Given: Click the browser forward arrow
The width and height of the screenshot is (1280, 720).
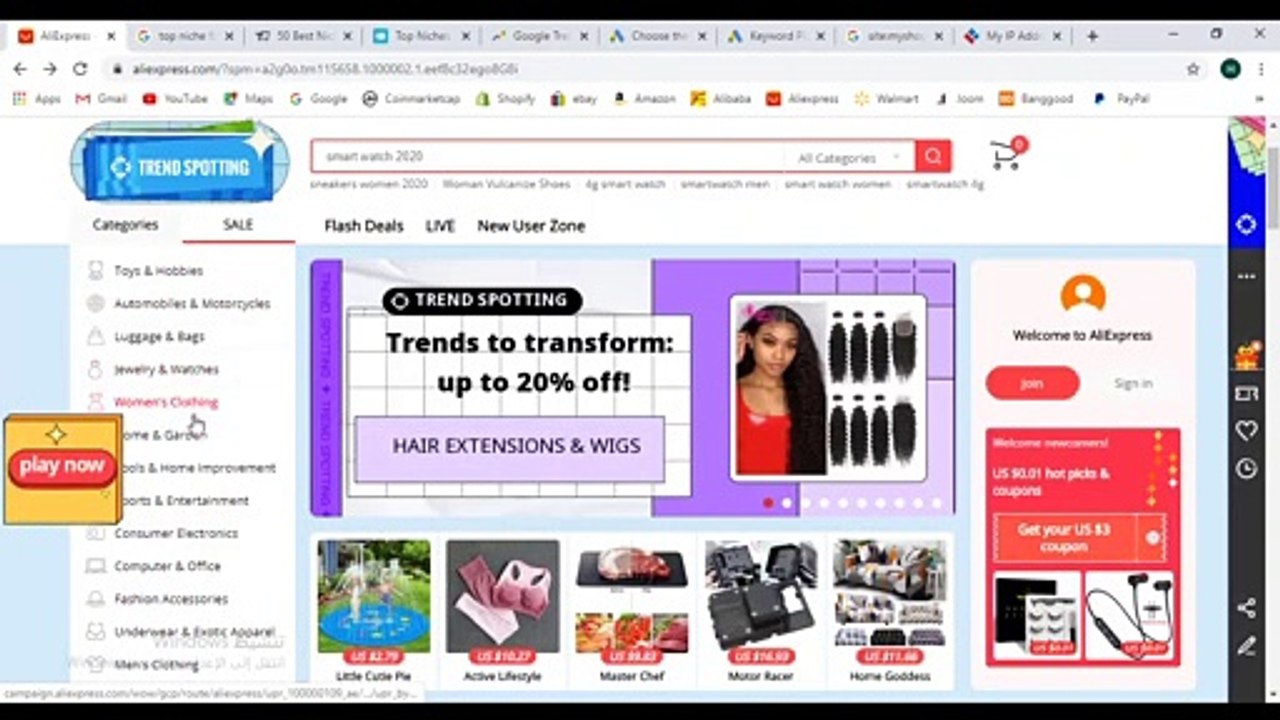Looking at the screenshot, I should [50, 69].
